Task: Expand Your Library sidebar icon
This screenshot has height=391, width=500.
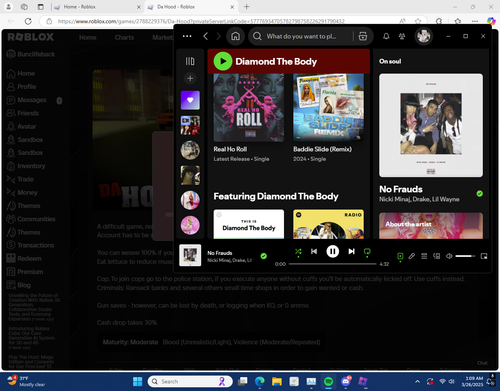Action: (x=190, y=61)
